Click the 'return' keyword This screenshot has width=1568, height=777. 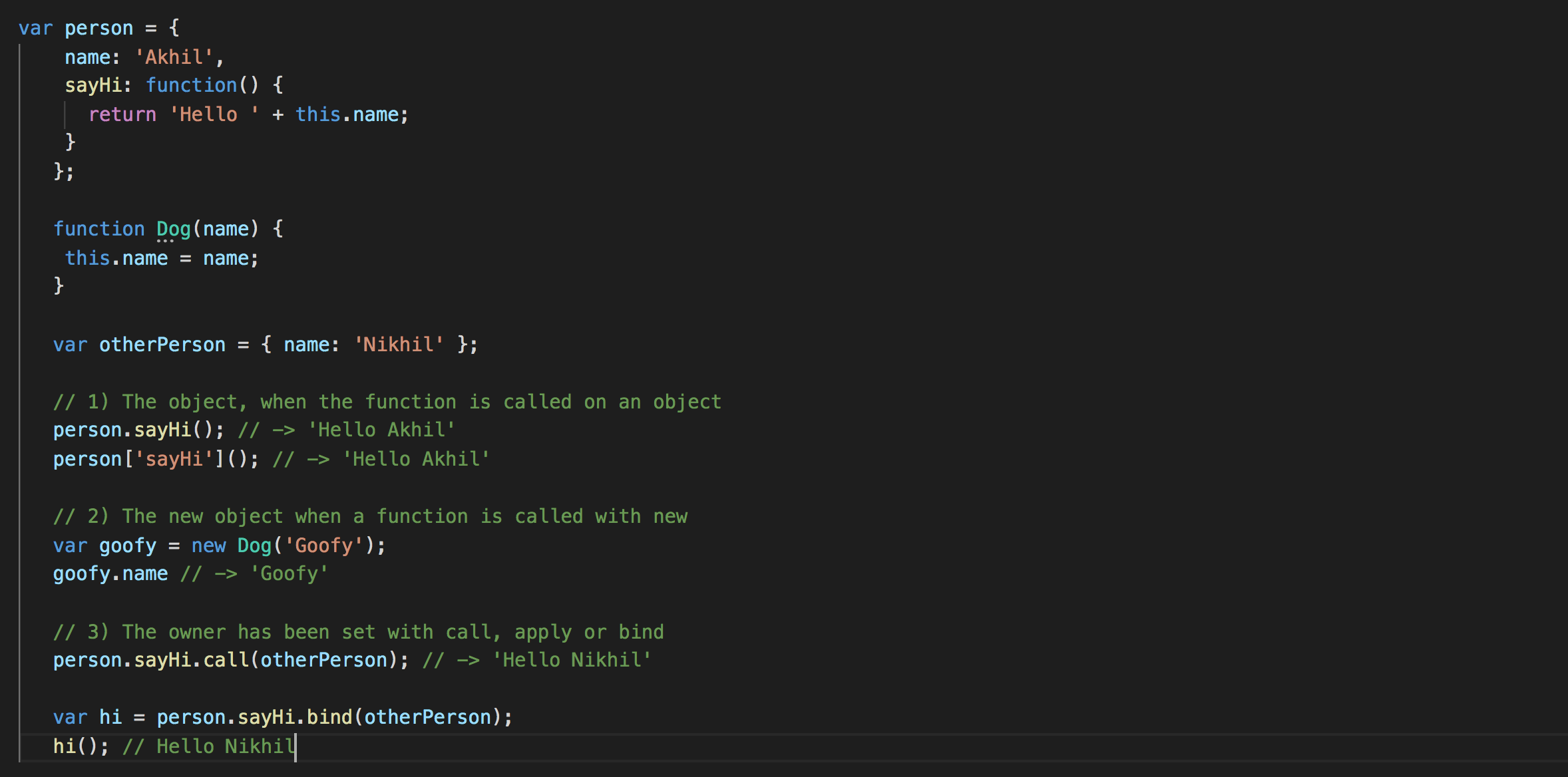(122, 114)
